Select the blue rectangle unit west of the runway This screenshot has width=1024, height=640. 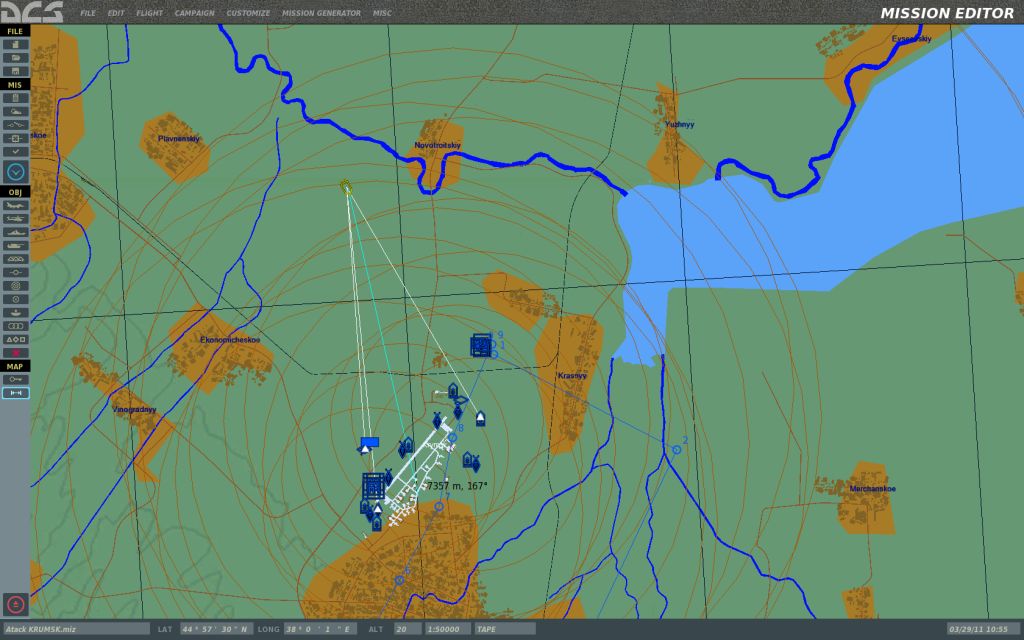coord(370,442)
